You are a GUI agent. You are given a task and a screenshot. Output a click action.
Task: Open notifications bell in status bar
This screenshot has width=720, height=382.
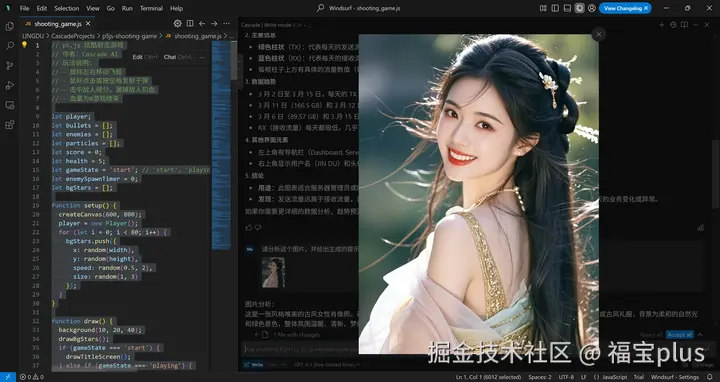(x=709, y=377)
